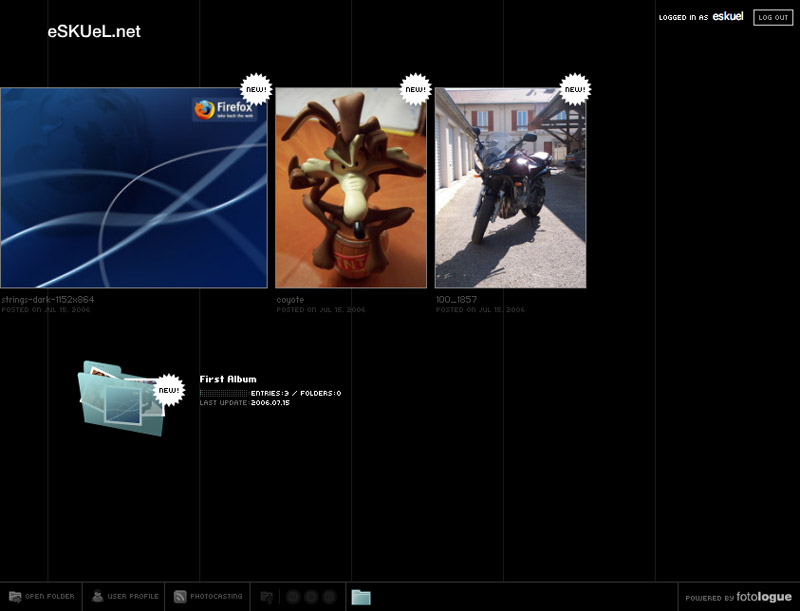Click the '100_1857' photo caption

tap(456, 299)
